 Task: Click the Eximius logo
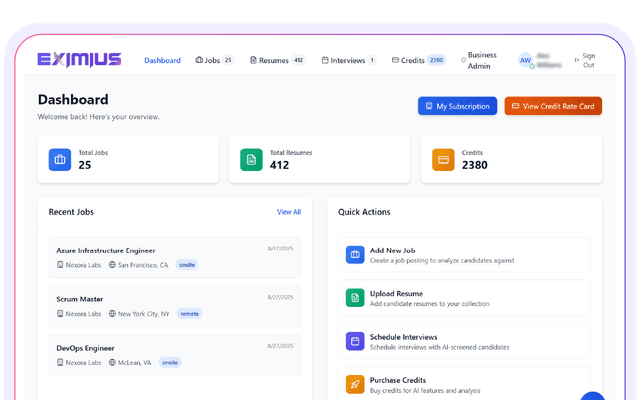[x=79, y=60]
